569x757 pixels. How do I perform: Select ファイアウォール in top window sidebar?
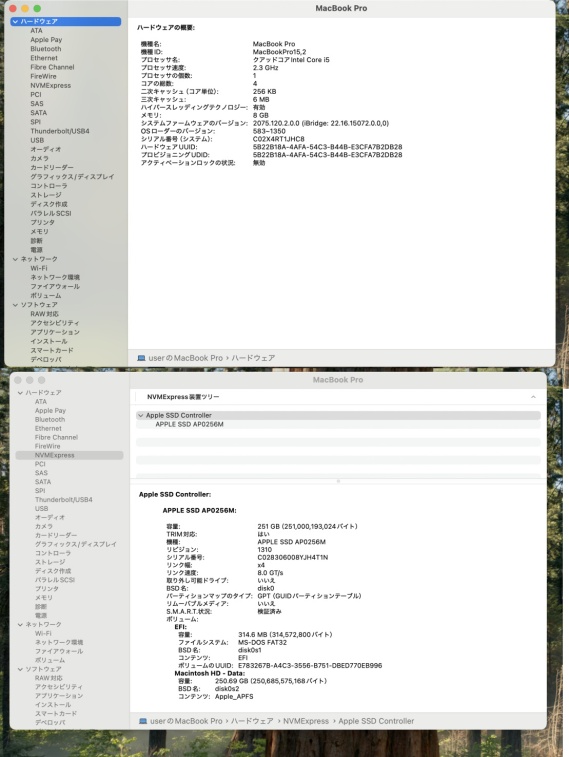click(x=55, y=287)
